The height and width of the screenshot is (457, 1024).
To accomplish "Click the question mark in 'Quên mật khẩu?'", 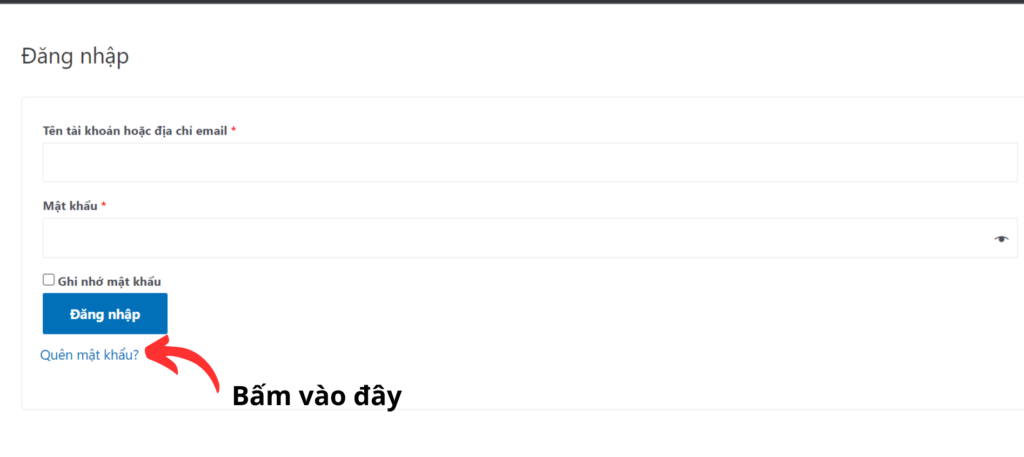I will pyautogui.click(x=135, y=354).
